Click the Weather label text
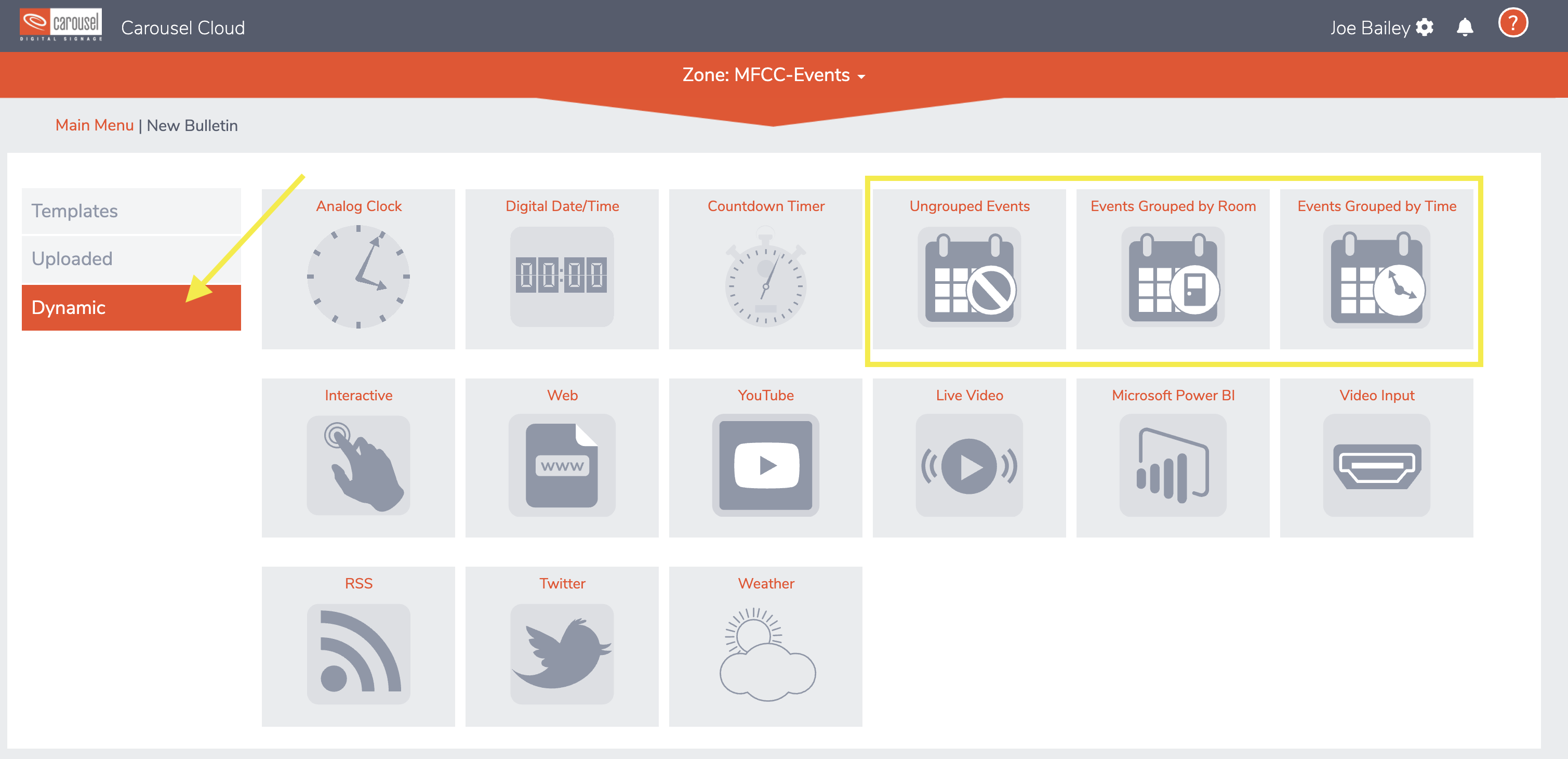This screenshot has height=759, width=1568. (766, 584)
